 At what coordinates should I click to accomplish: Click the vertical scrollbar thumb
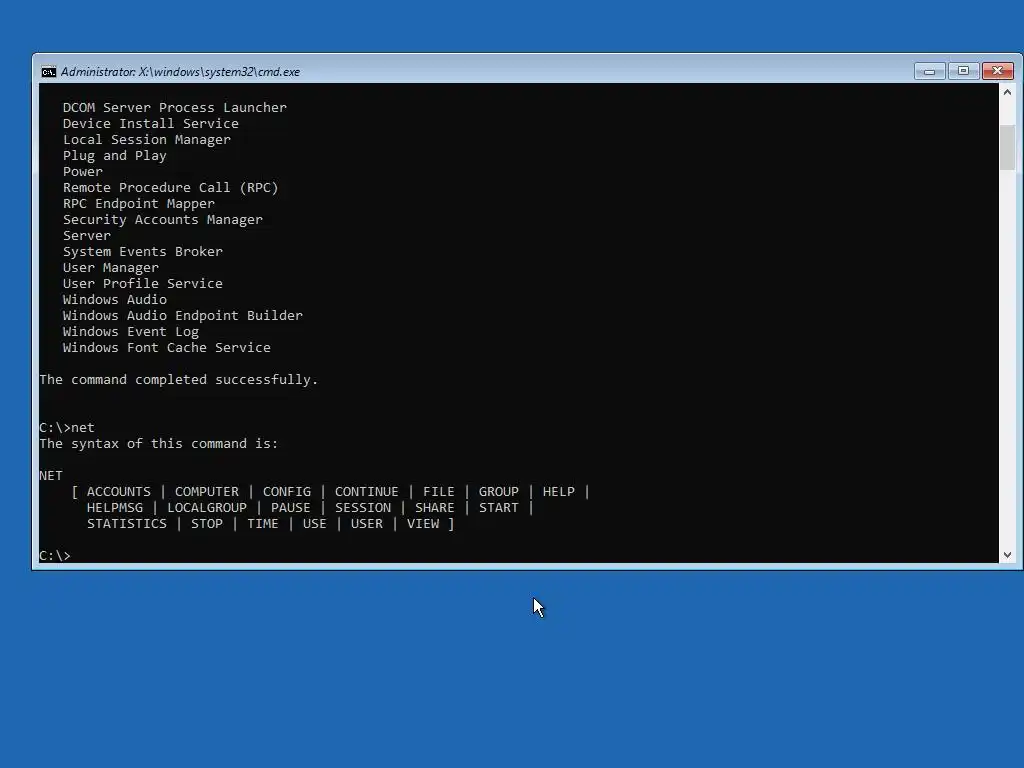(x=1007, y=147)
